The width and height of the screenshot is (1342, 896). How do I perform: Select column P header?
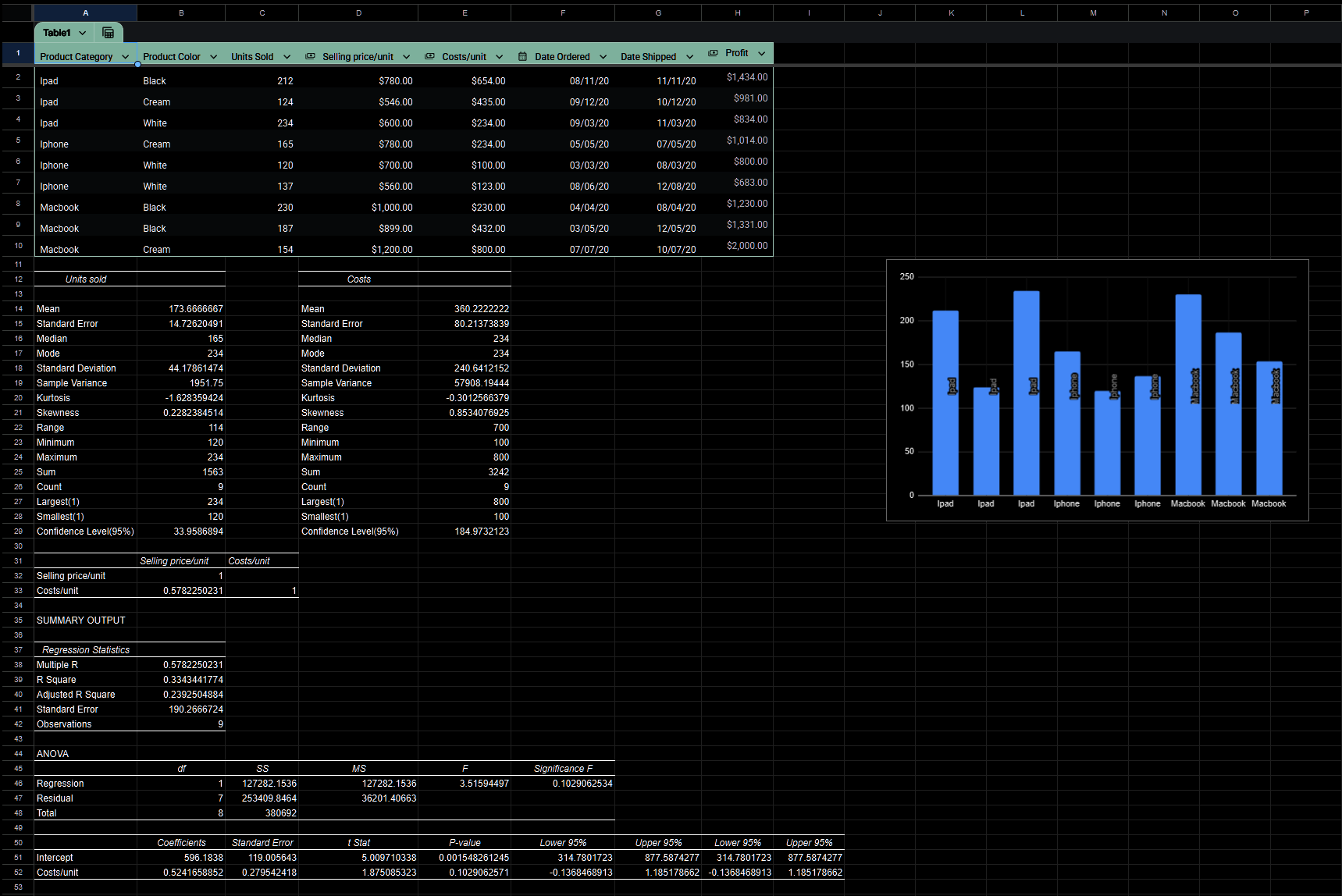point(1306,12)
